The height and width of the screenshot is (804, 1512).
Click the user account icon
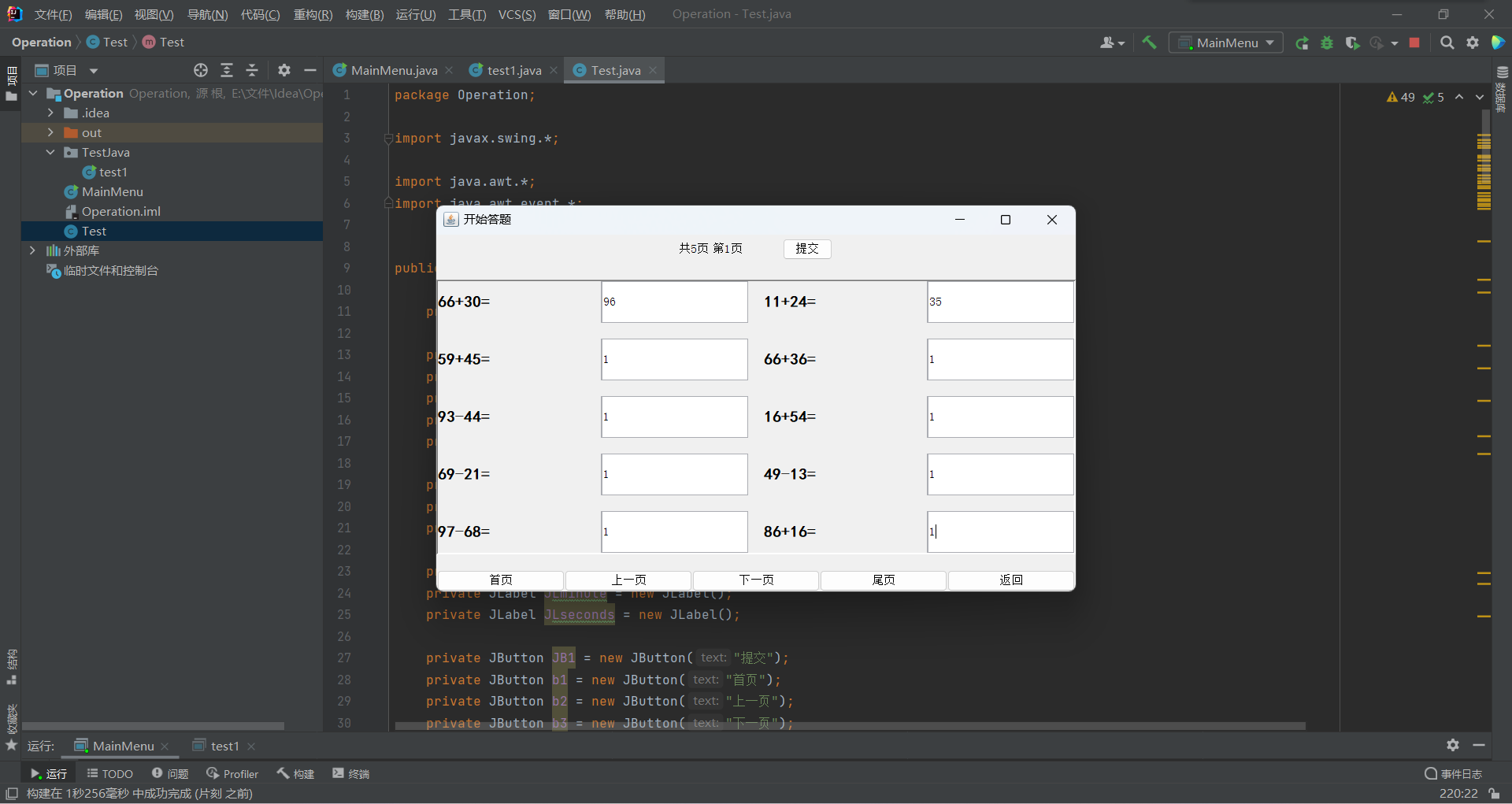(1111, 43)
